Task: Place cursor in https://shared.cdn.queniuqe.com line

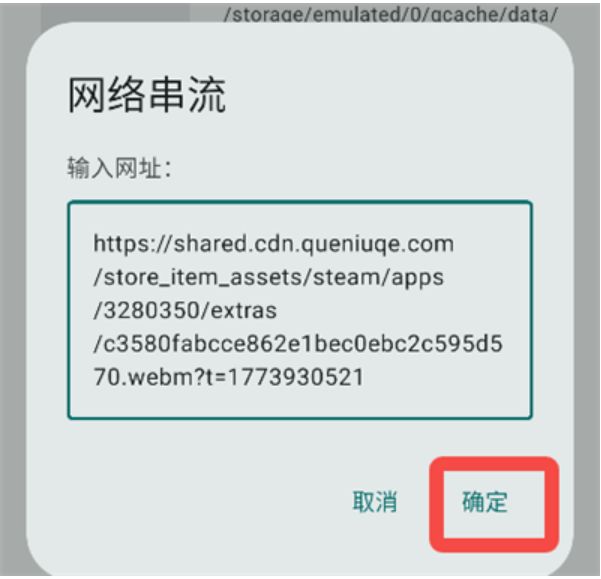Action: (274, 244)
